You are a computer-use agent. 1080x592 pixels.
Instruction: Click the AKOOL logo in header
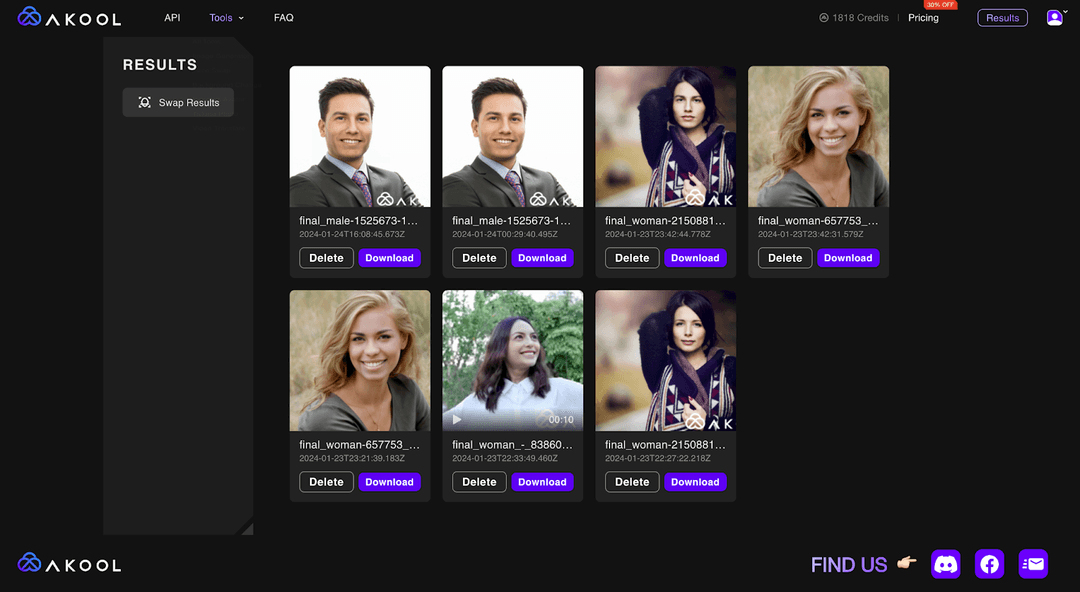coord(69,17)
